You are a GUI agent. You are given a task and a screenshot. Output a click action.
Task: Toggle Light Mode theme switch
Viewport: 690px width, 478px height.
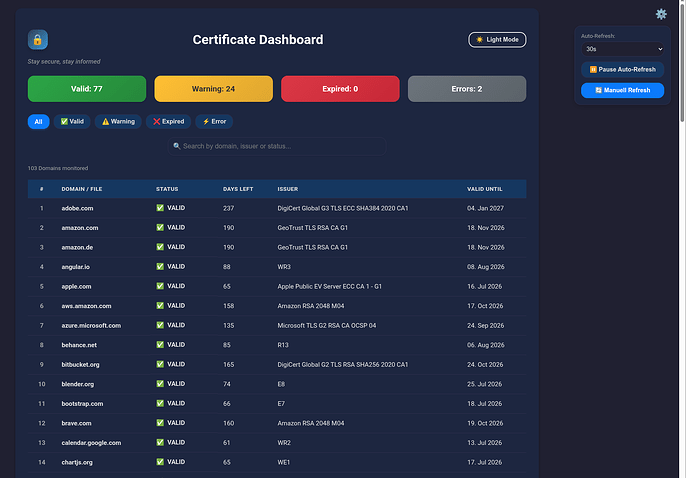tap(497, 40)
